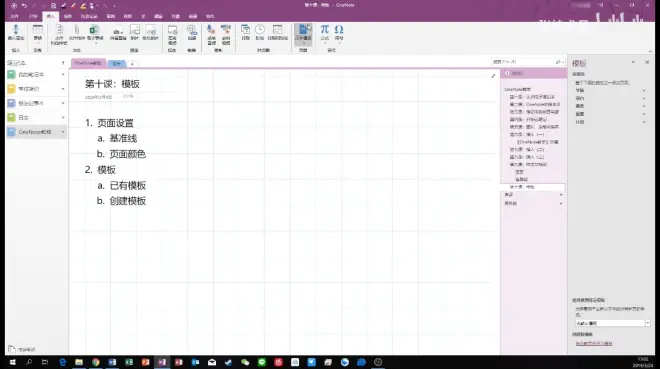The image size is (660, 369).
Task: Click the Page Templates ribbon button
Action: (303, 33)
